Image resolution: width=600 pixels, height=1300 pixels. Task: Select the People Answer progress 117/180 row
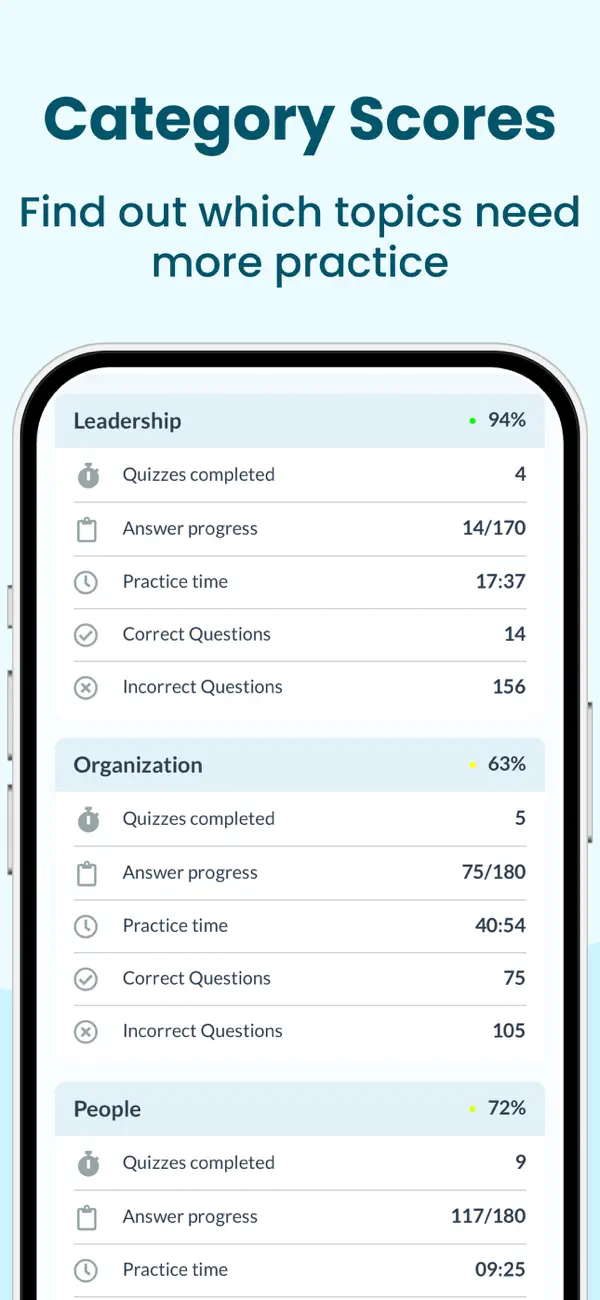[x=300, y=1217]
